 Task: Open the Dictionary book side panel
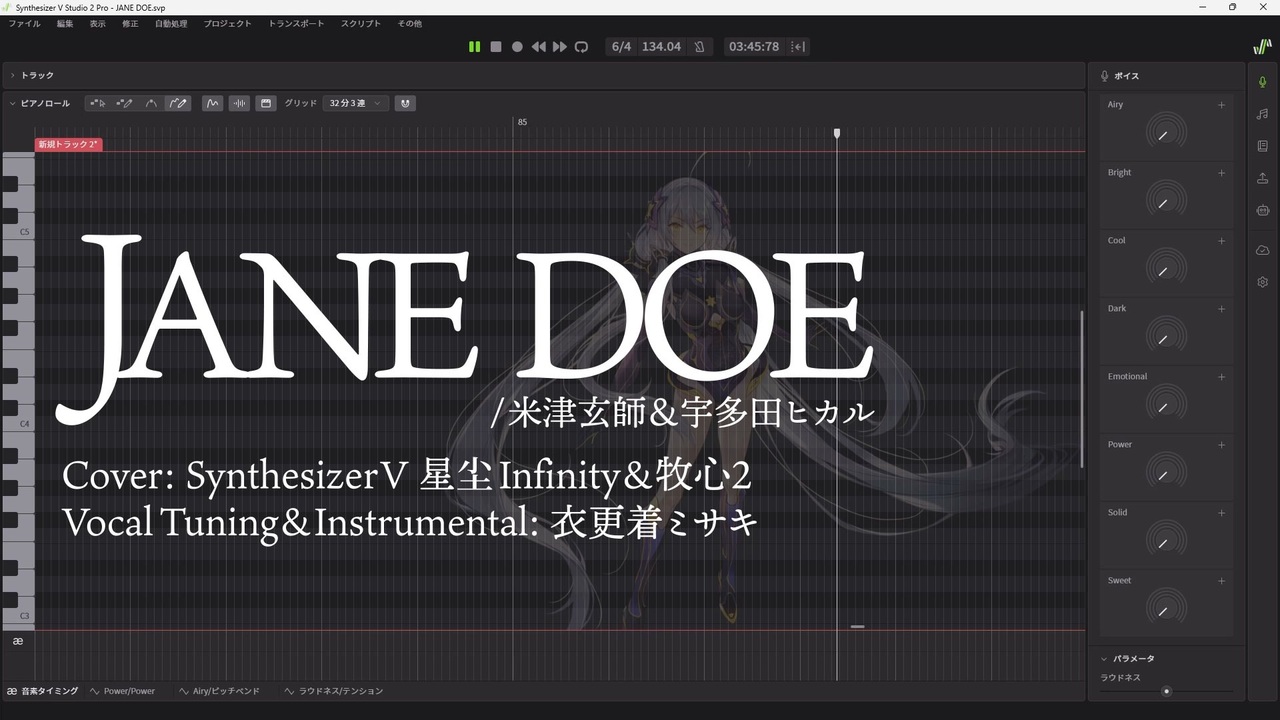1263,146
